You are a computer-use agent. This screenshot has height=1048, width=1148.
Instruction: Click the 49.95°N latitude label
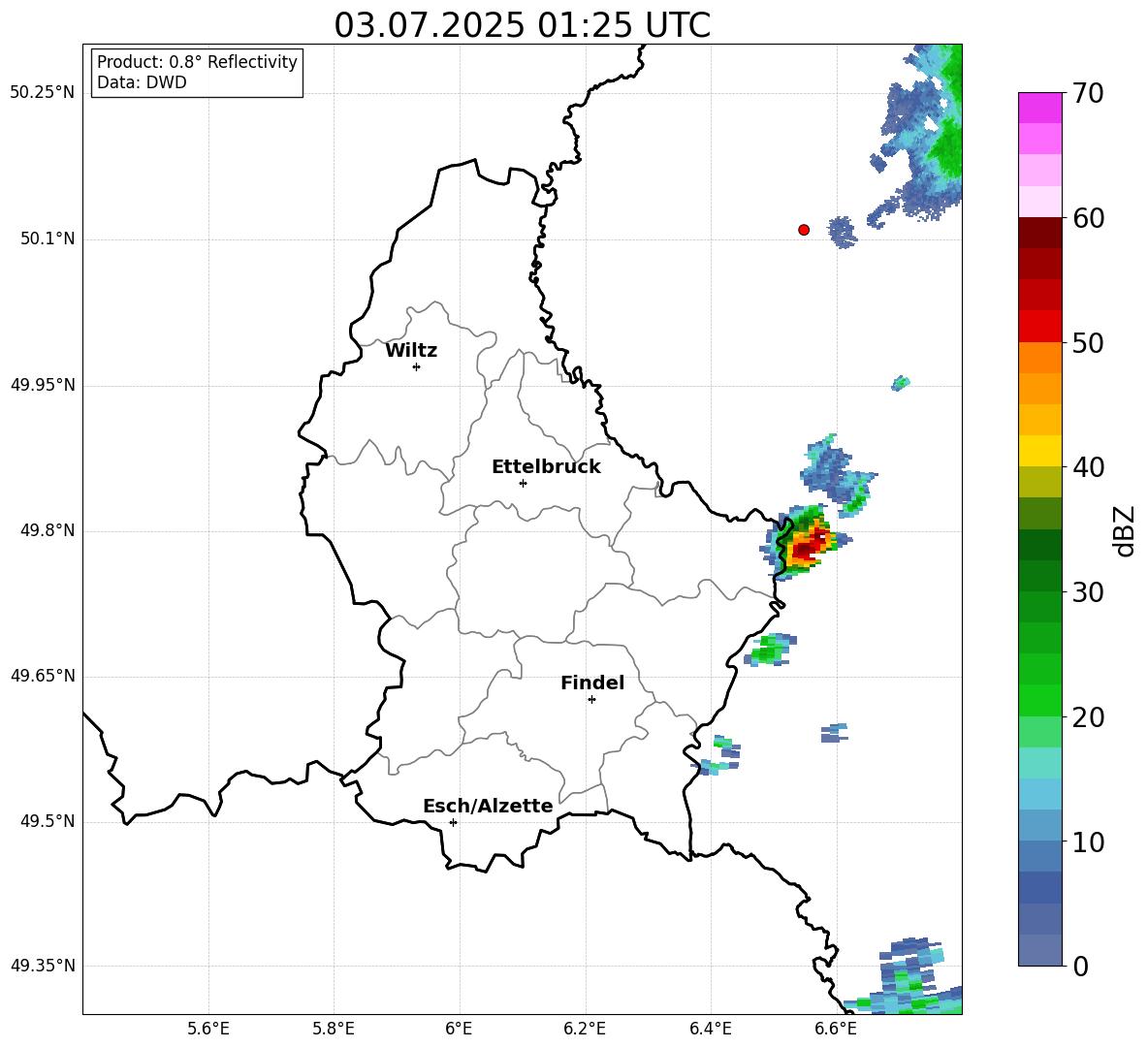click(43, 385)
